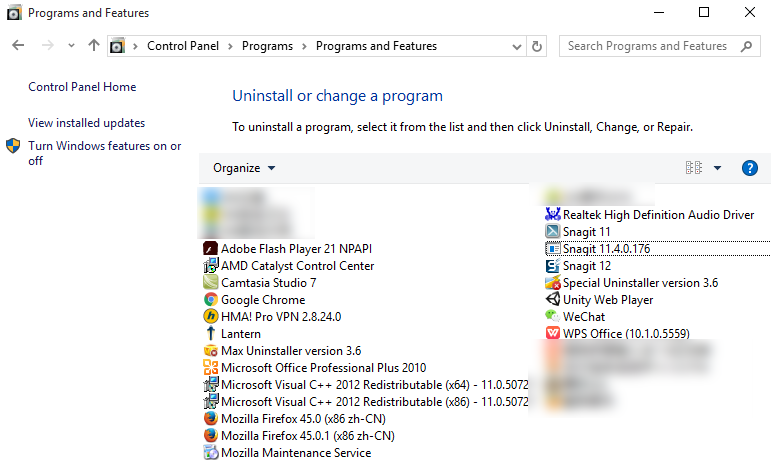
Task: Click the Google Chrome icon
Action: click(x=210, y=299)
